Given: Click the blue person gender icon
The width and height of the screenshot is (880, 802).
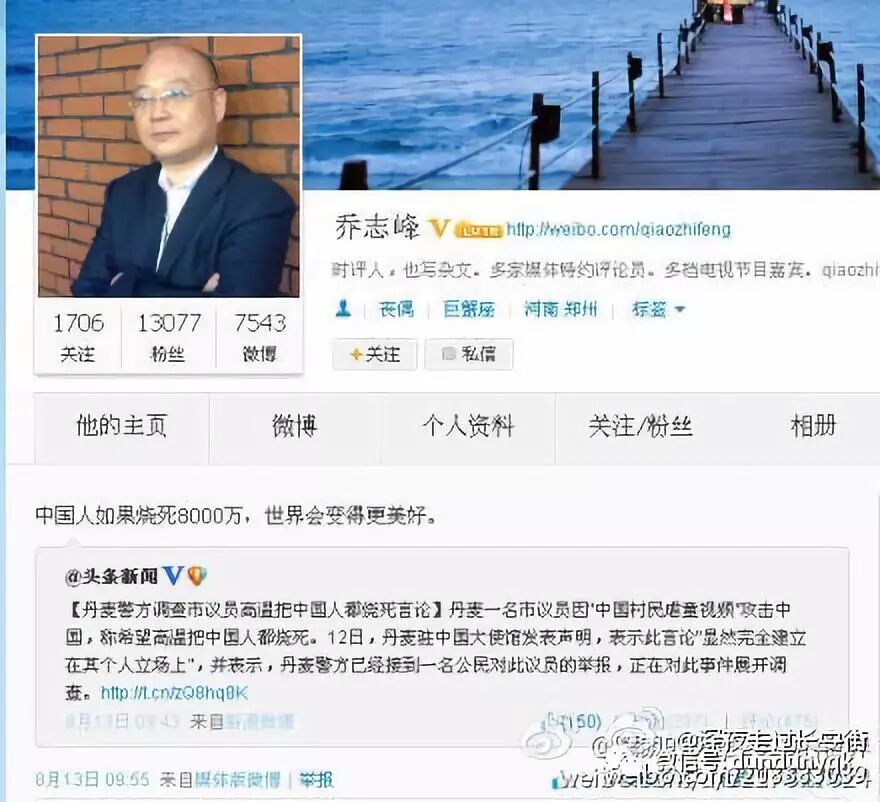Looking at the screenshot, I should click(x=343, y=309).
